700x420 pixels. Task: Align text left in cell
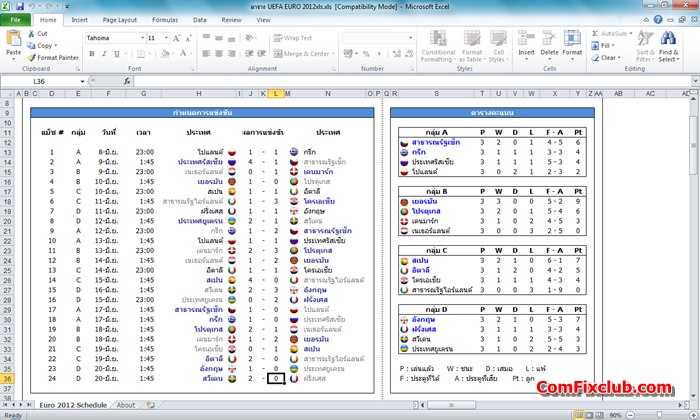coord(206,54)
